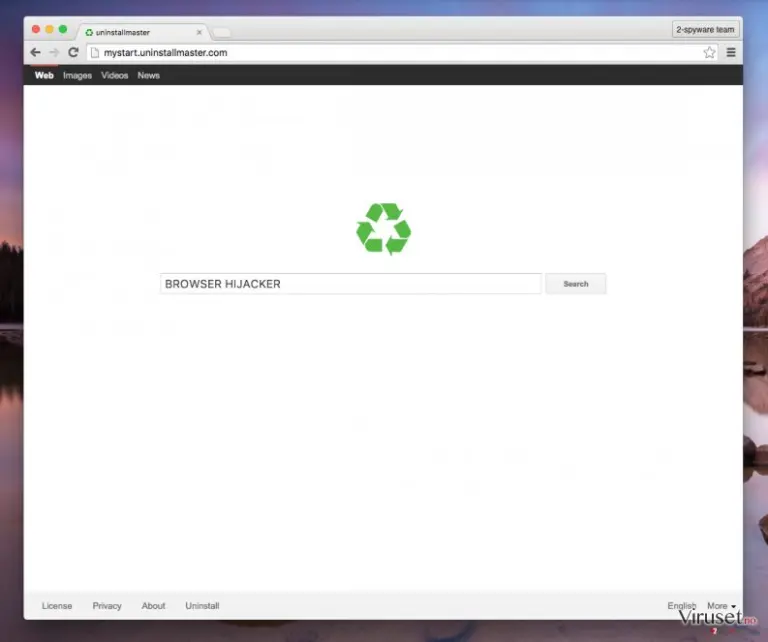
Task: Click the page icon in the address bar
Action: pyautogui.click(x=95, y=52)
